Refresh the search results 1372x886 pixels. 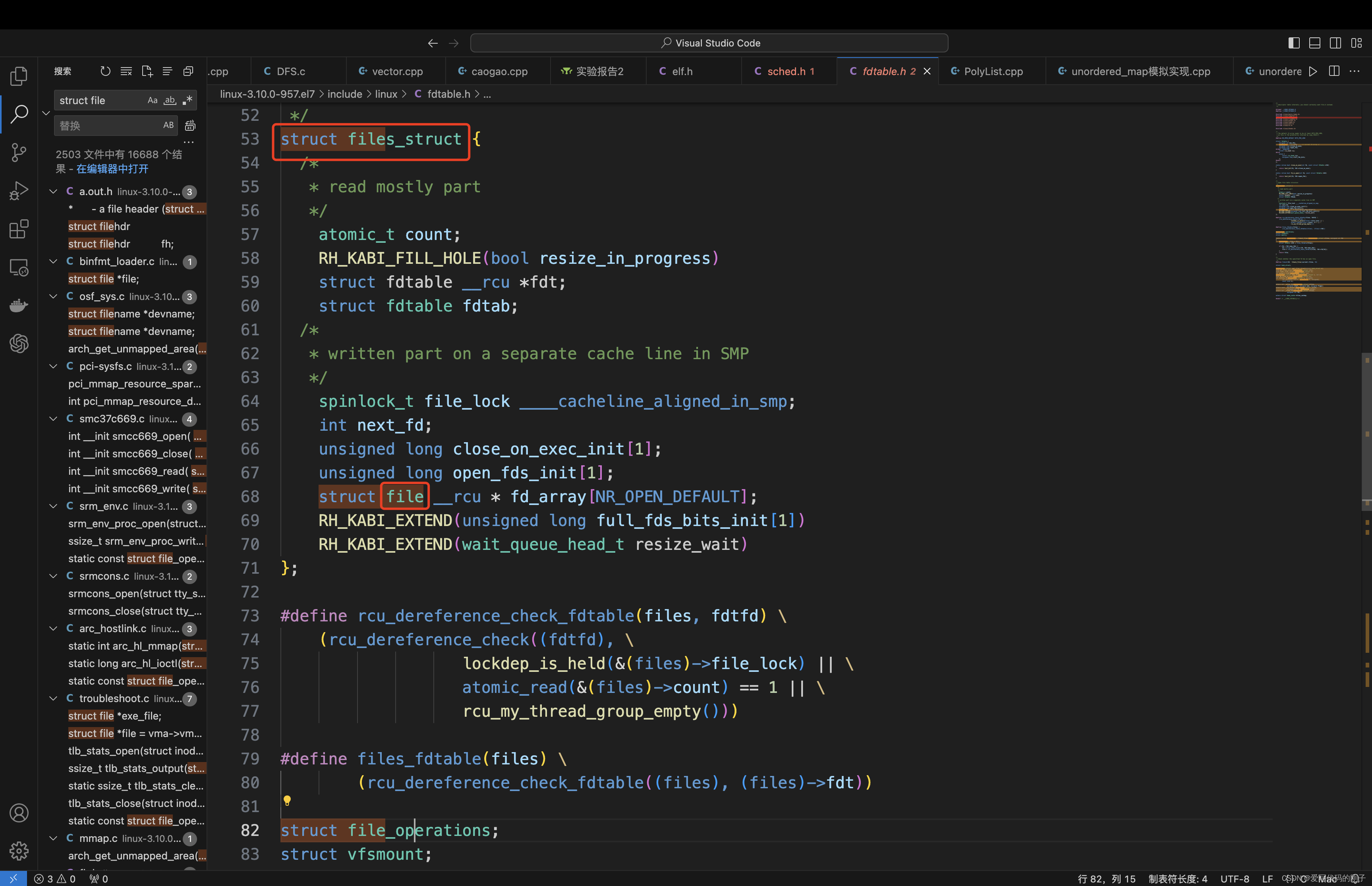tap(105, 72)
